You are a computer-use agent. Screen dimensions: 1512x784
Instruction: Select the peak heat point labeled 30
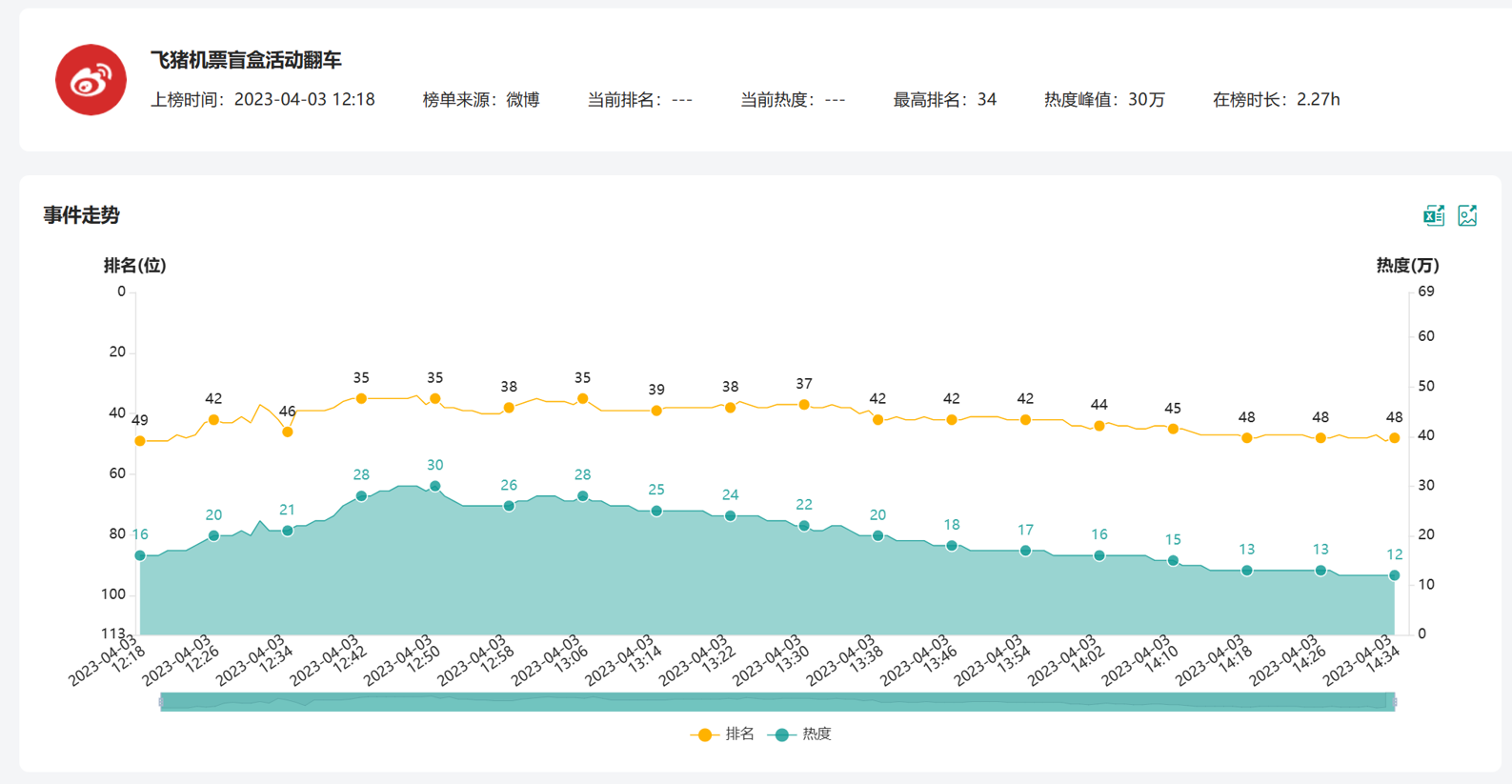pyautogui.click(x=435, y=486)
